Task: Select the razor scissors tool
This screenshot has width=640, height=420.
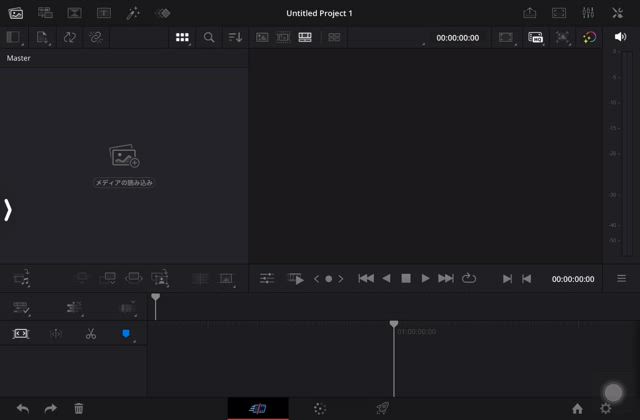Action: coord(90,334)
